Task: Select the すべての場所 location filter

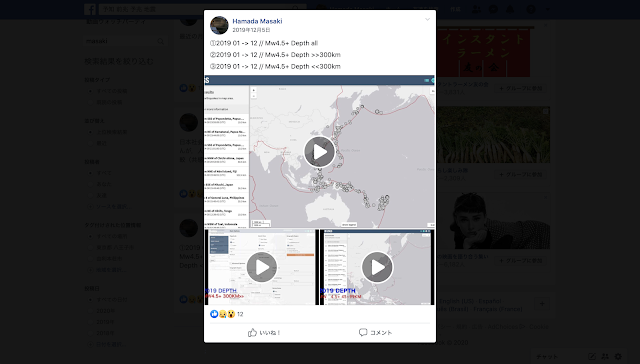Action: click(x=112, y=236)
